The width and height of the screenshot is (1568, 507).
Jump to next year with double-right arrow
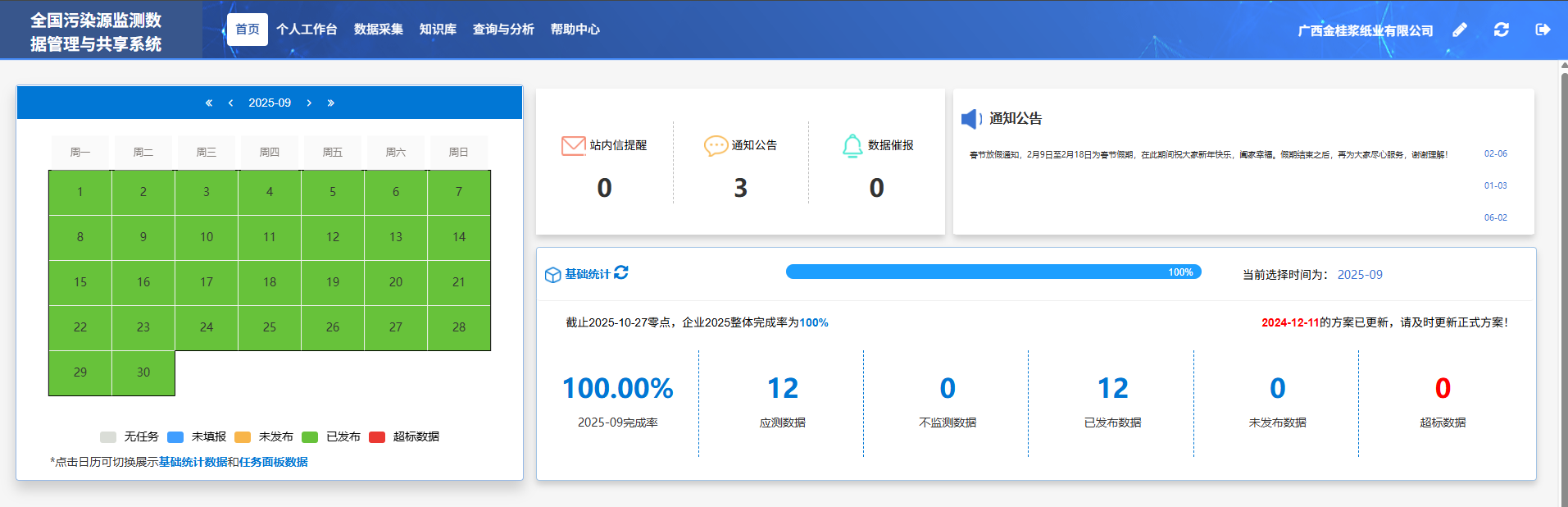(331, 103)
